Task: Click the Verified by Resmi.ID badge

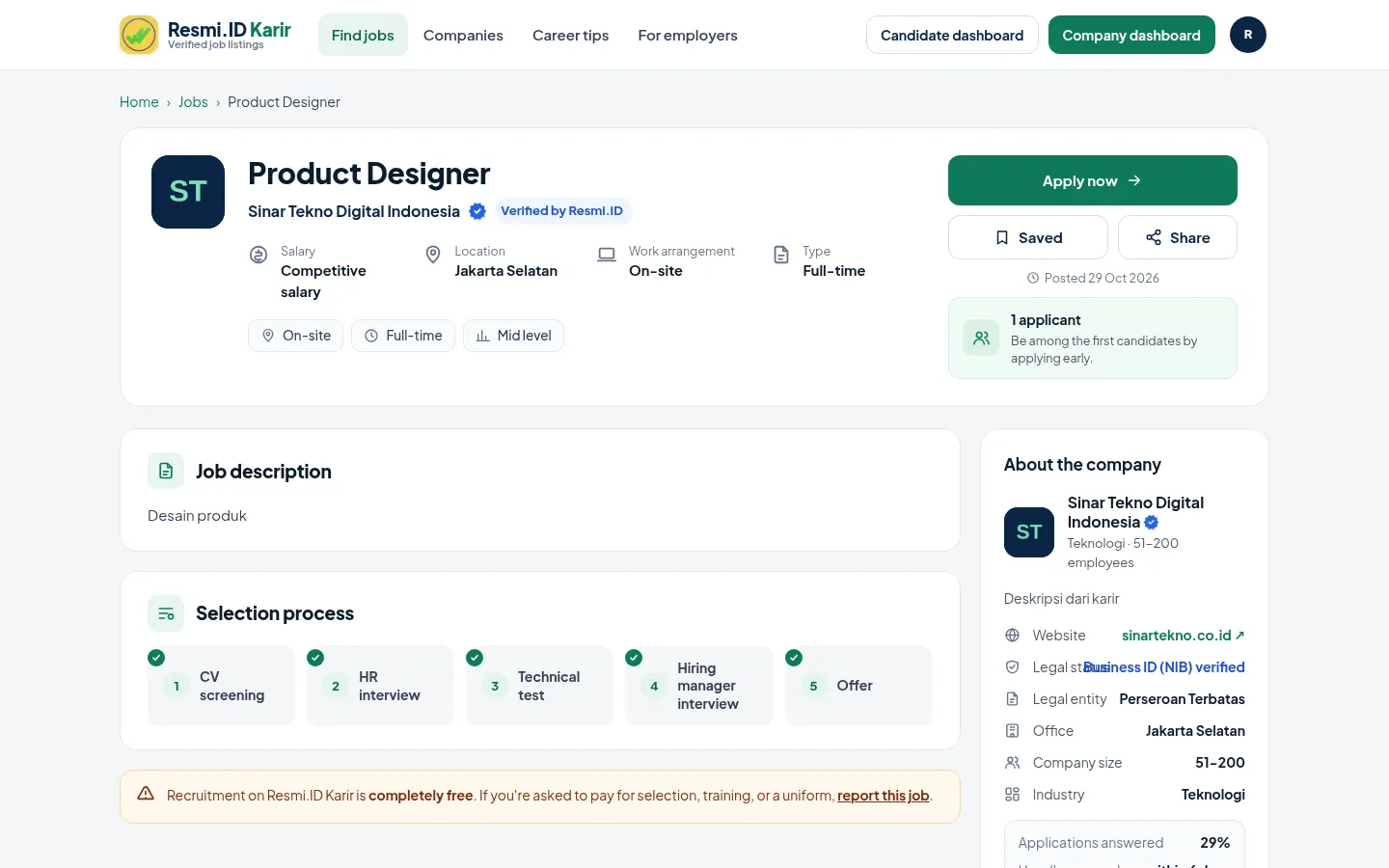Action: (x=562, y=211)
